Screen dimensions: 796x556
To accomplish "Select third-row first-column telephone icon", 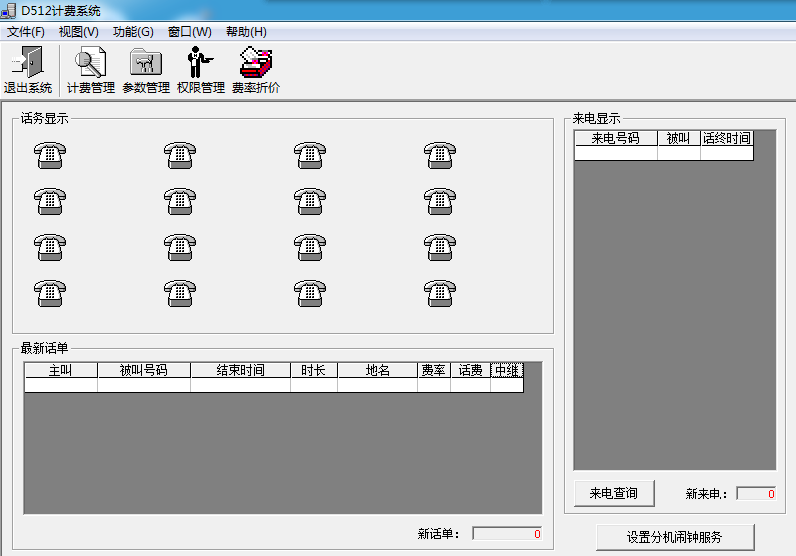I will tap(50, 247).
